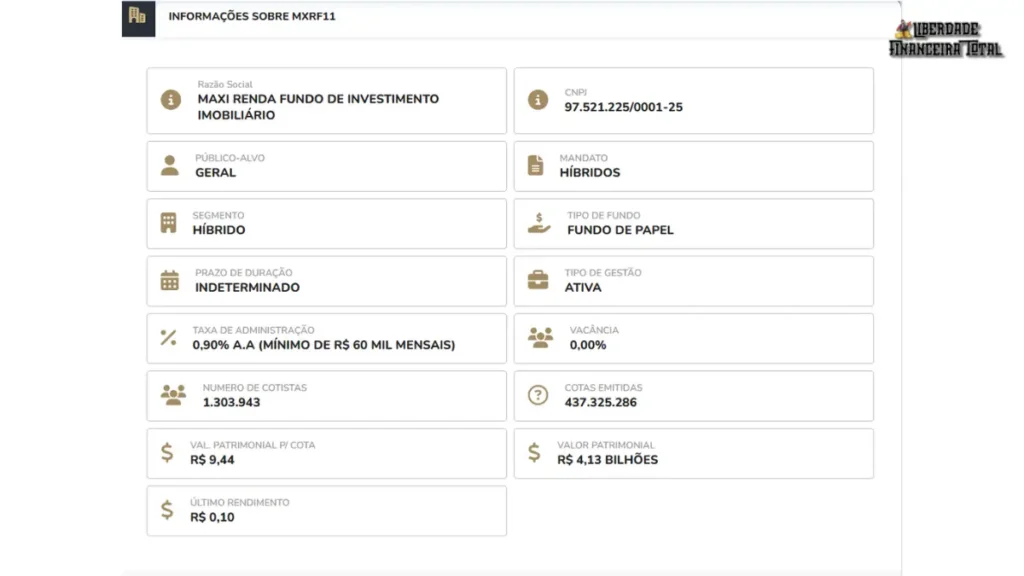The width and height of the screenshot is (1024, 576).
Task: Click the 437.325.286 cotas emitidas value
Action: (x=601, y=403)
